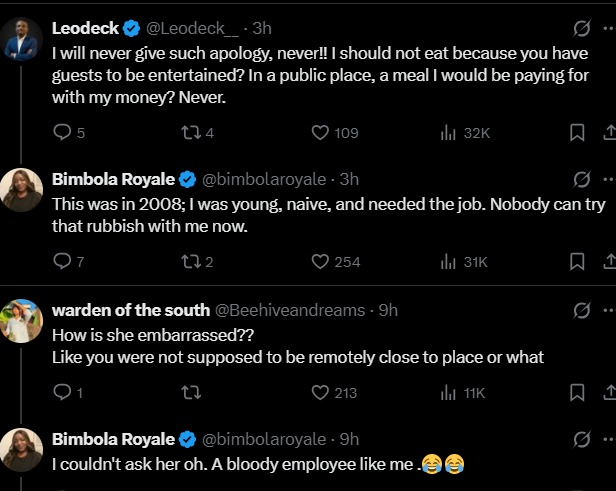
Task: Like warden of the south's tweet
Action: (x=321, y=393)
